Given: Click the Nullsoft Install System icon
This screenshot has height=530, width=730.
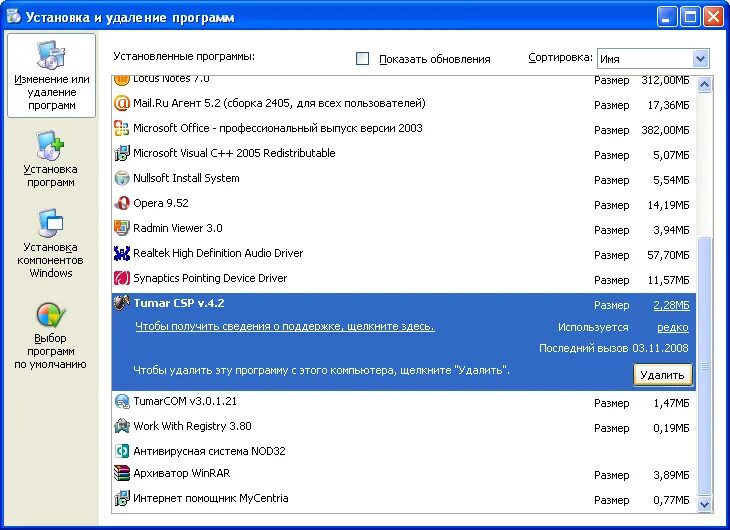Looking at the screenshot, I should [122, 178].
